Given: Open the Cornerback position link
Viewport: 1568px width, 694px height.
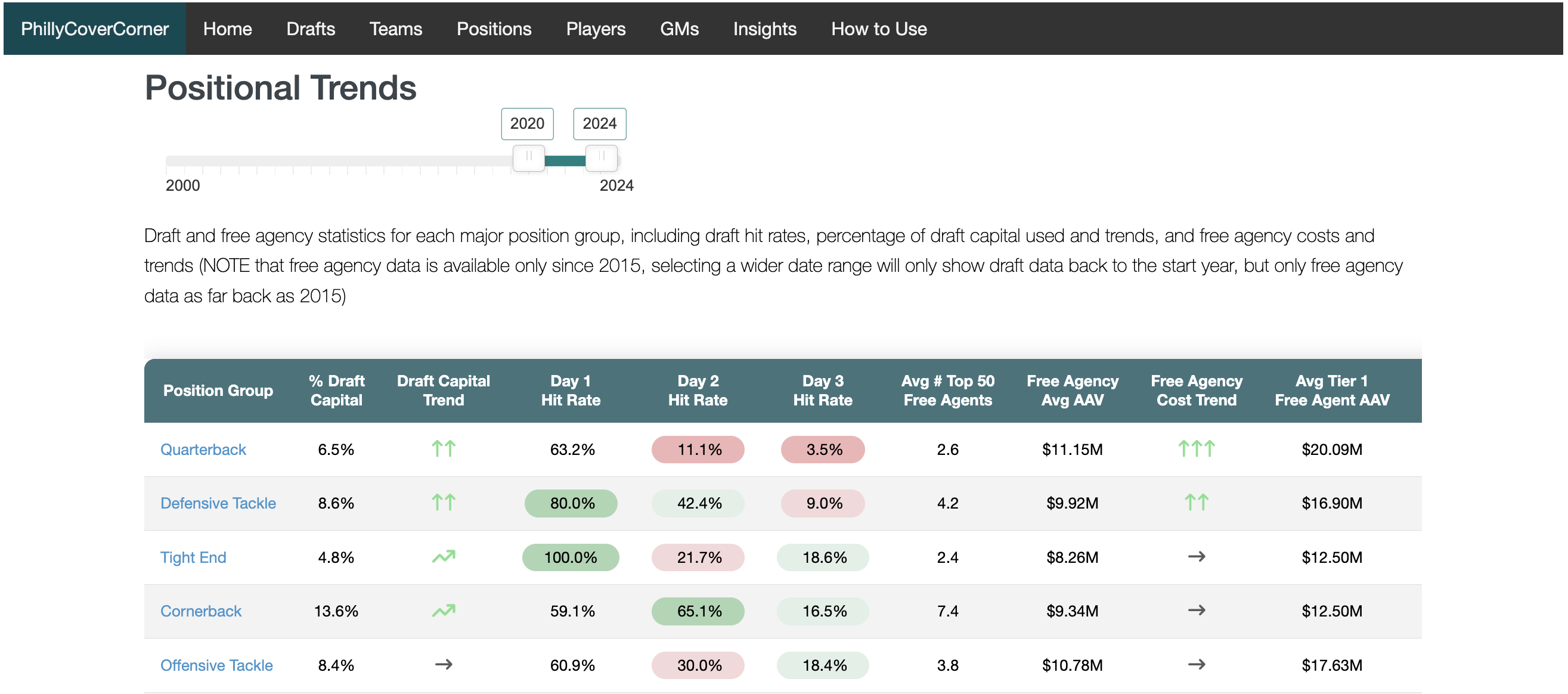Looking at the screenshot, I should 200,611.
